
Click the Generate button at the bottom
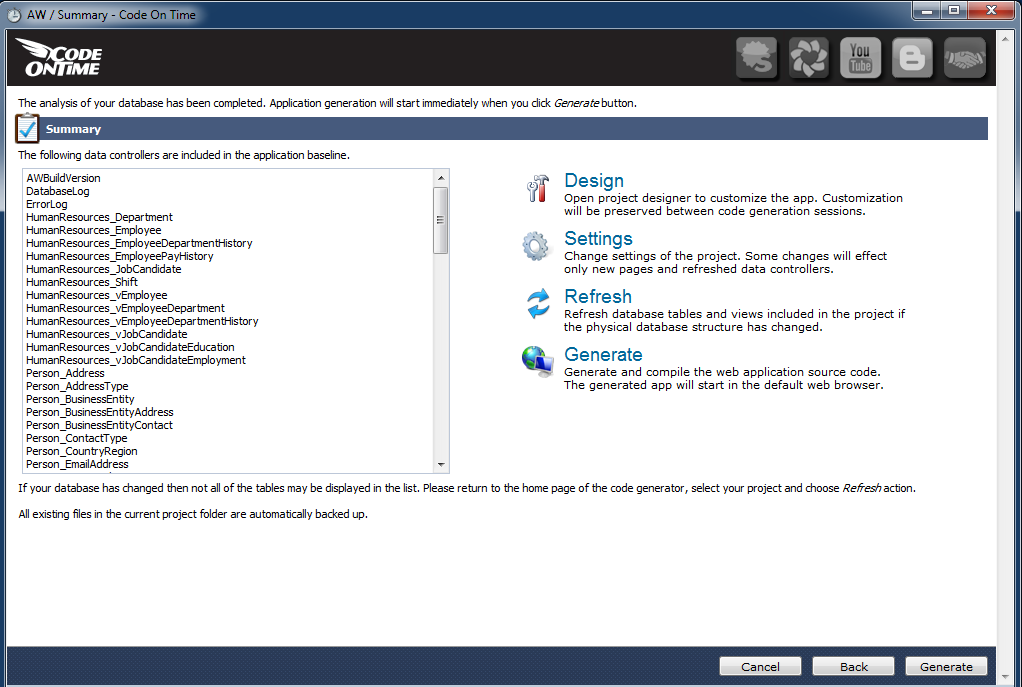[946, 666]
